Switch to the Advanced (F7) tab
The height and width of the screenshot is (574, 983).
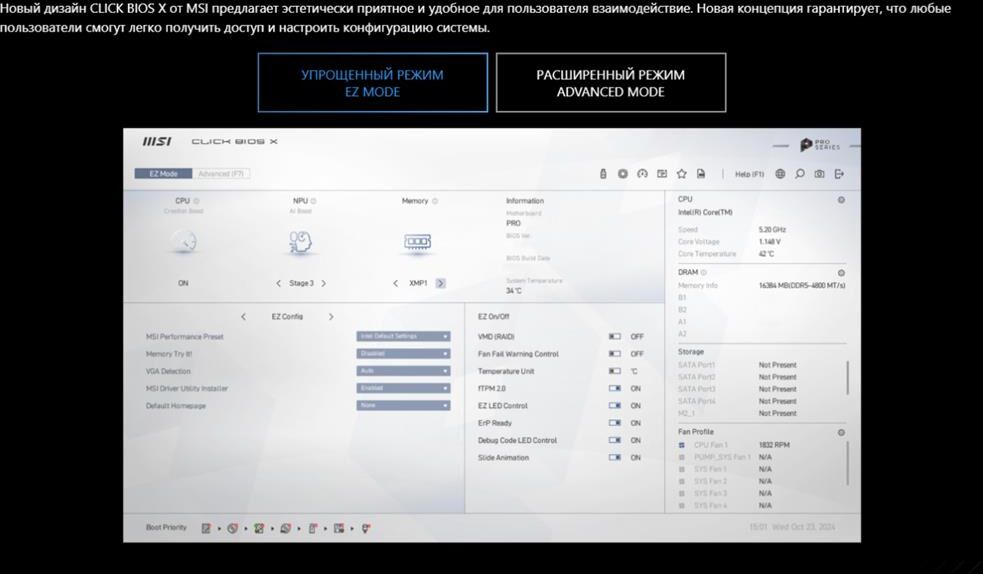click(220, 174)
